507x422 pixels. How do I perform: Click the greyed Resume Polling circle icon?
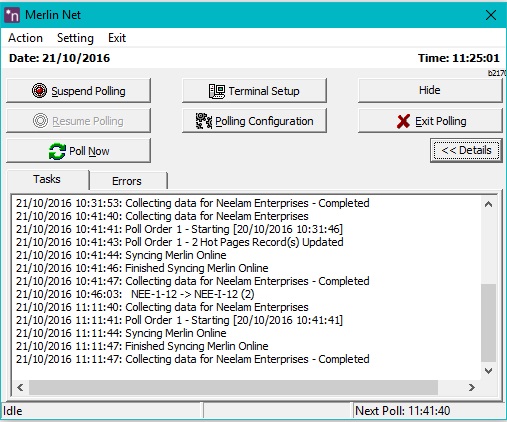coord(40,120)
